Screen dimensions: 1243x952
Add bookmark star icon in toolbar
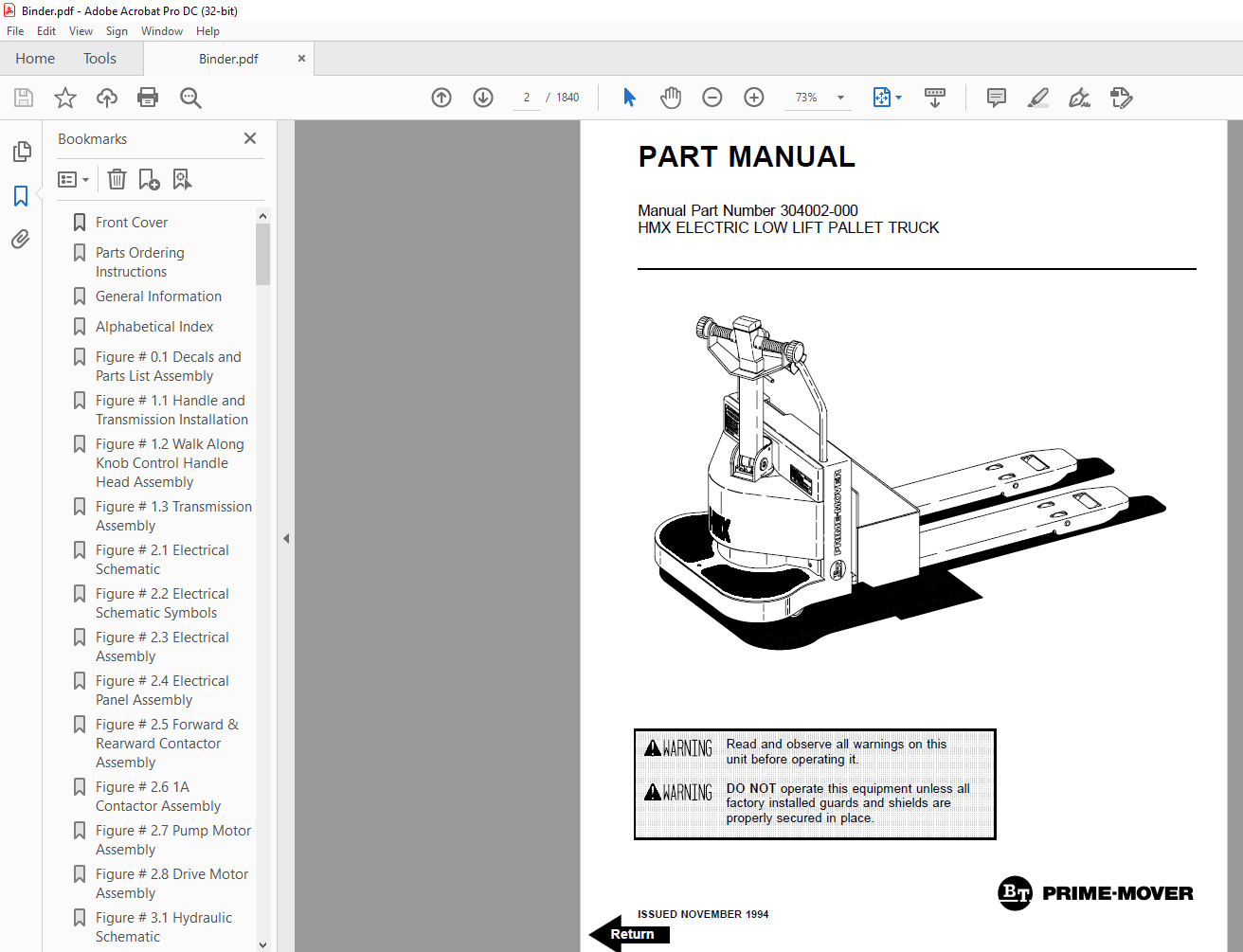click(x=65, y=98)
